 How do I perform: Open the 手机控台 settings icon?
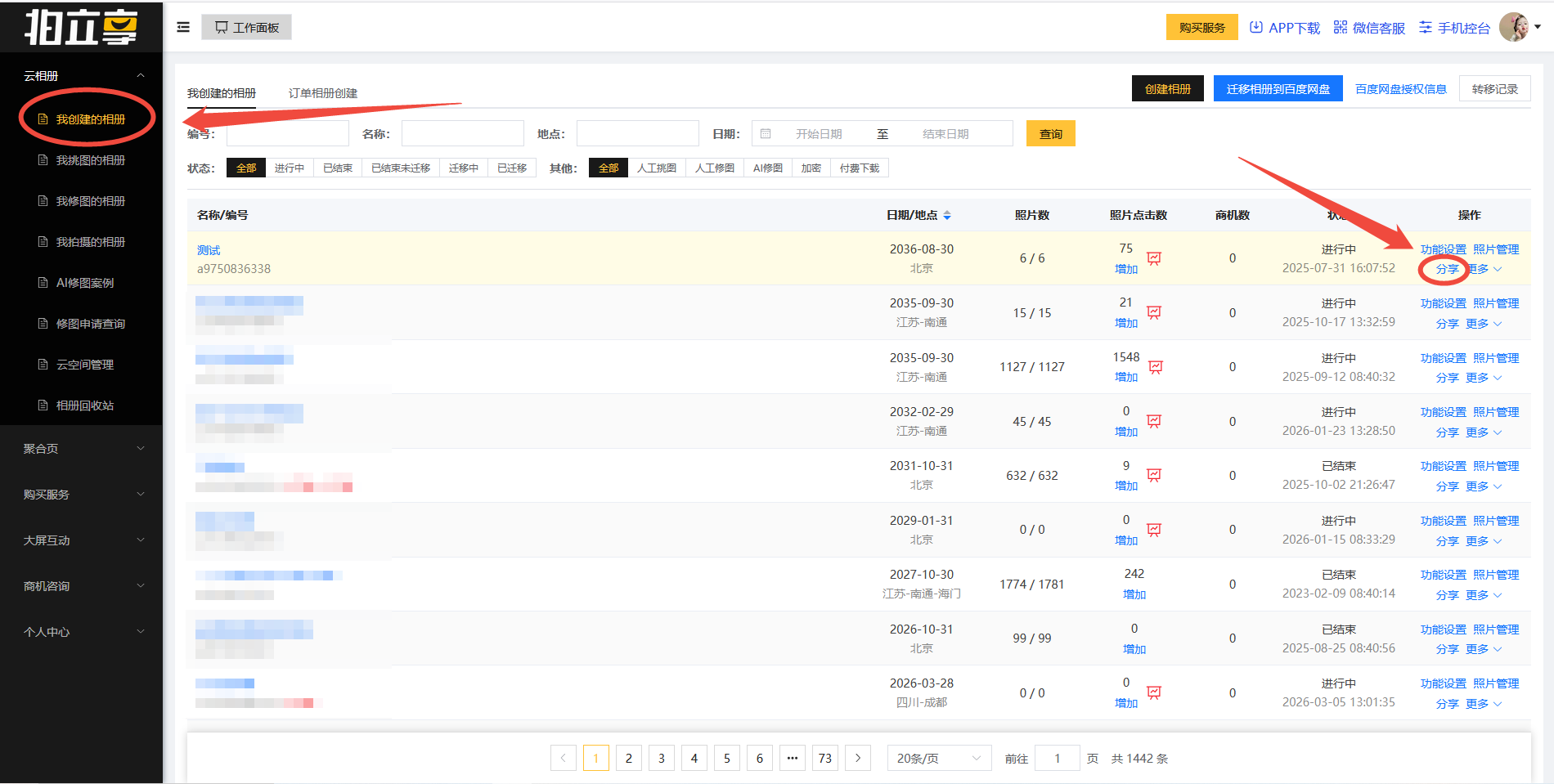[x=1426, y=27]
